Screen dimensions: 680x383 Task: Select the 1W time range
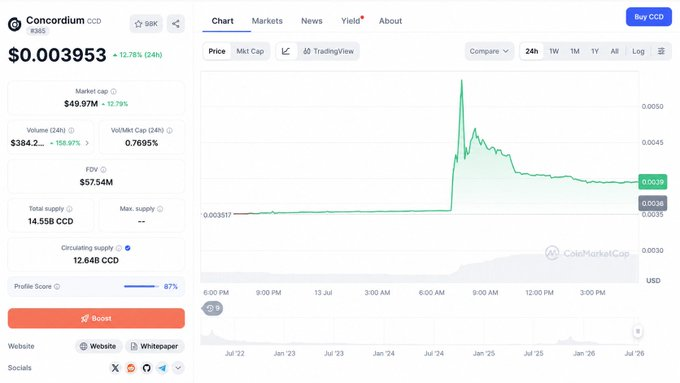[554, 51]
